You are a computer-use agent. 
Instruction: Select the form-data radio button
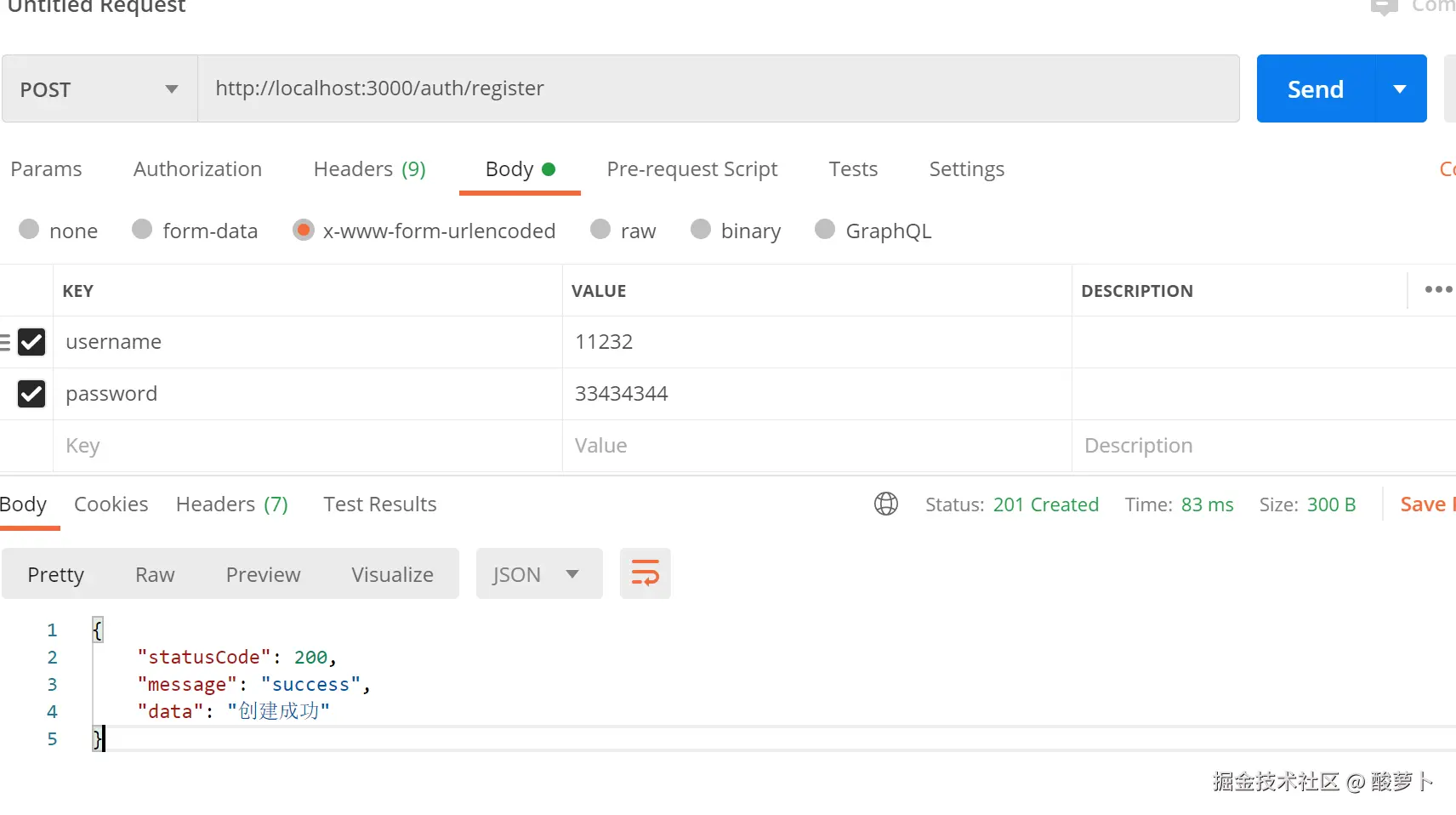142,230
